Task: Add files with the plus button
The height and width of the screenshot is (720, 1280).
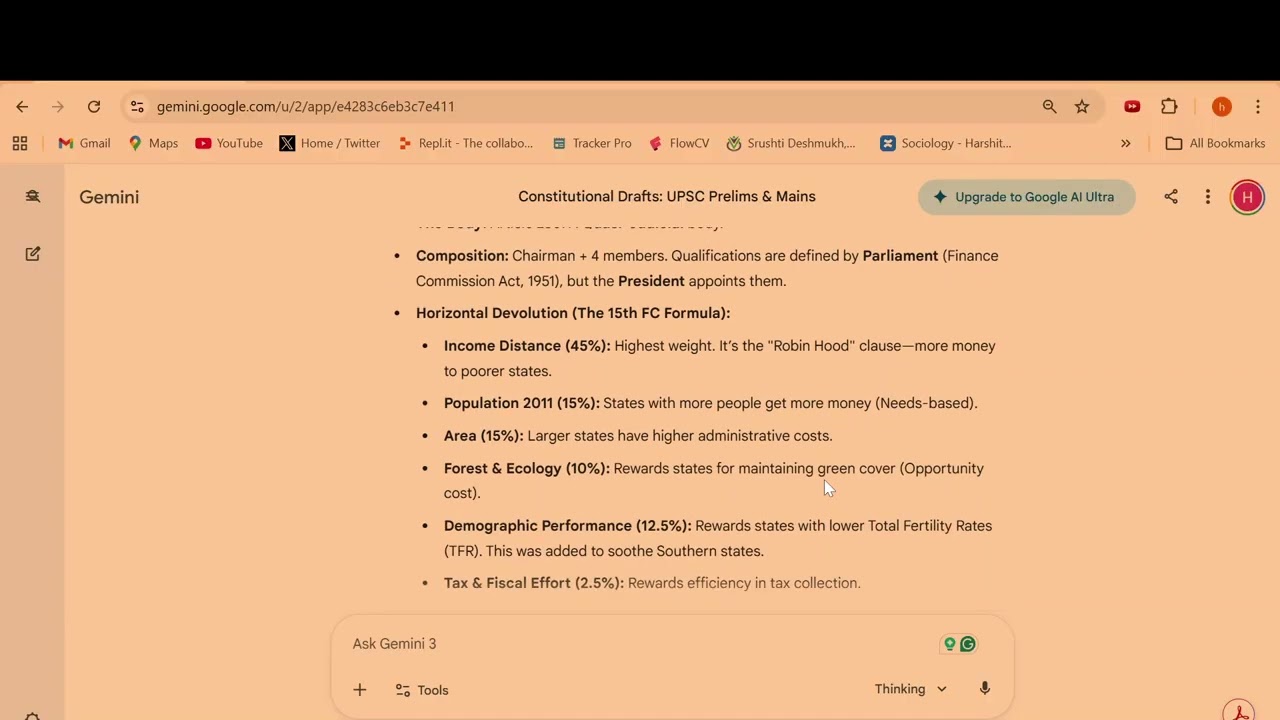Action: click(360, 690)
